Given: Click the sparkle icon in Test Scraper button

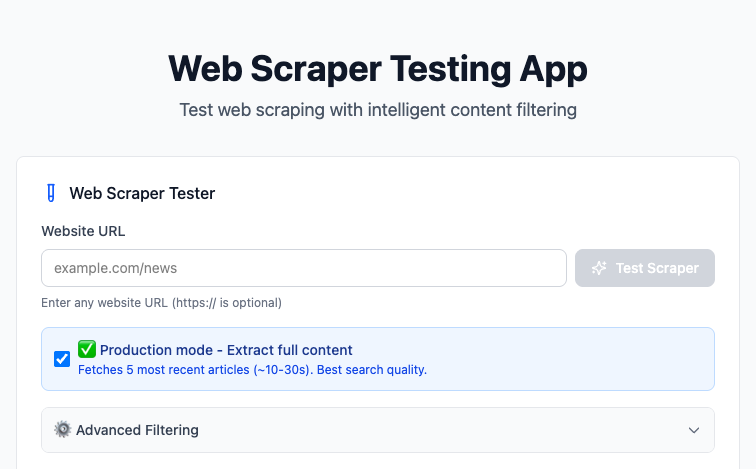Looking at the screenshot, I should pos(599,268).
